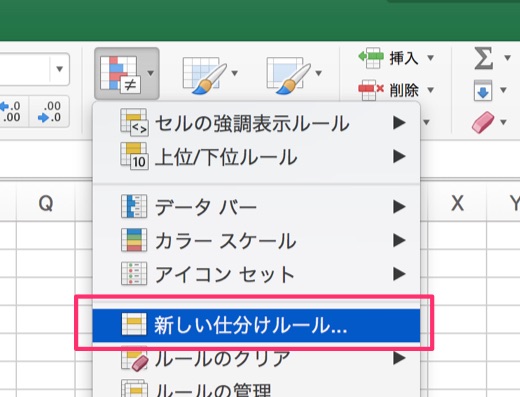Click arrow beside 上位/下位ルール
The width and height of the screenshot is (520, 397).
(x=399, y=156)
